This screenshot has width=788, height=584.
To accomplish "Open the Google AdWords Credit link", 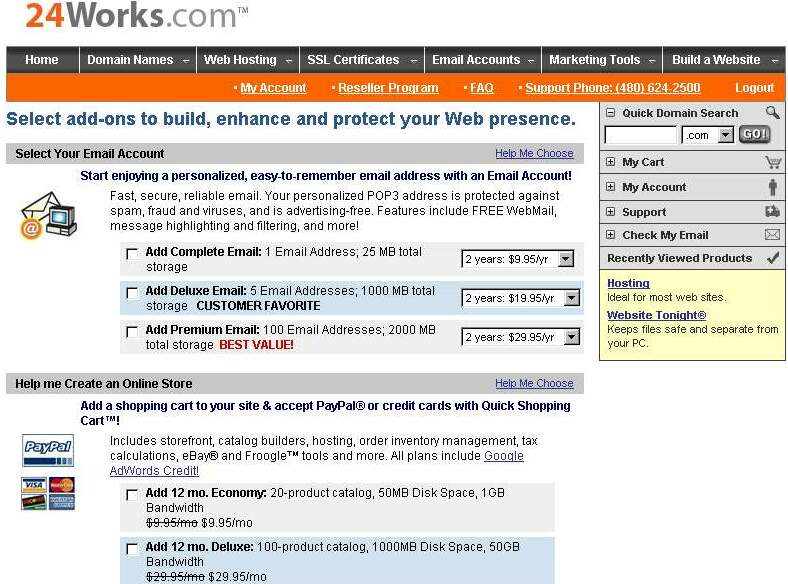I will [x=317, y=463].
